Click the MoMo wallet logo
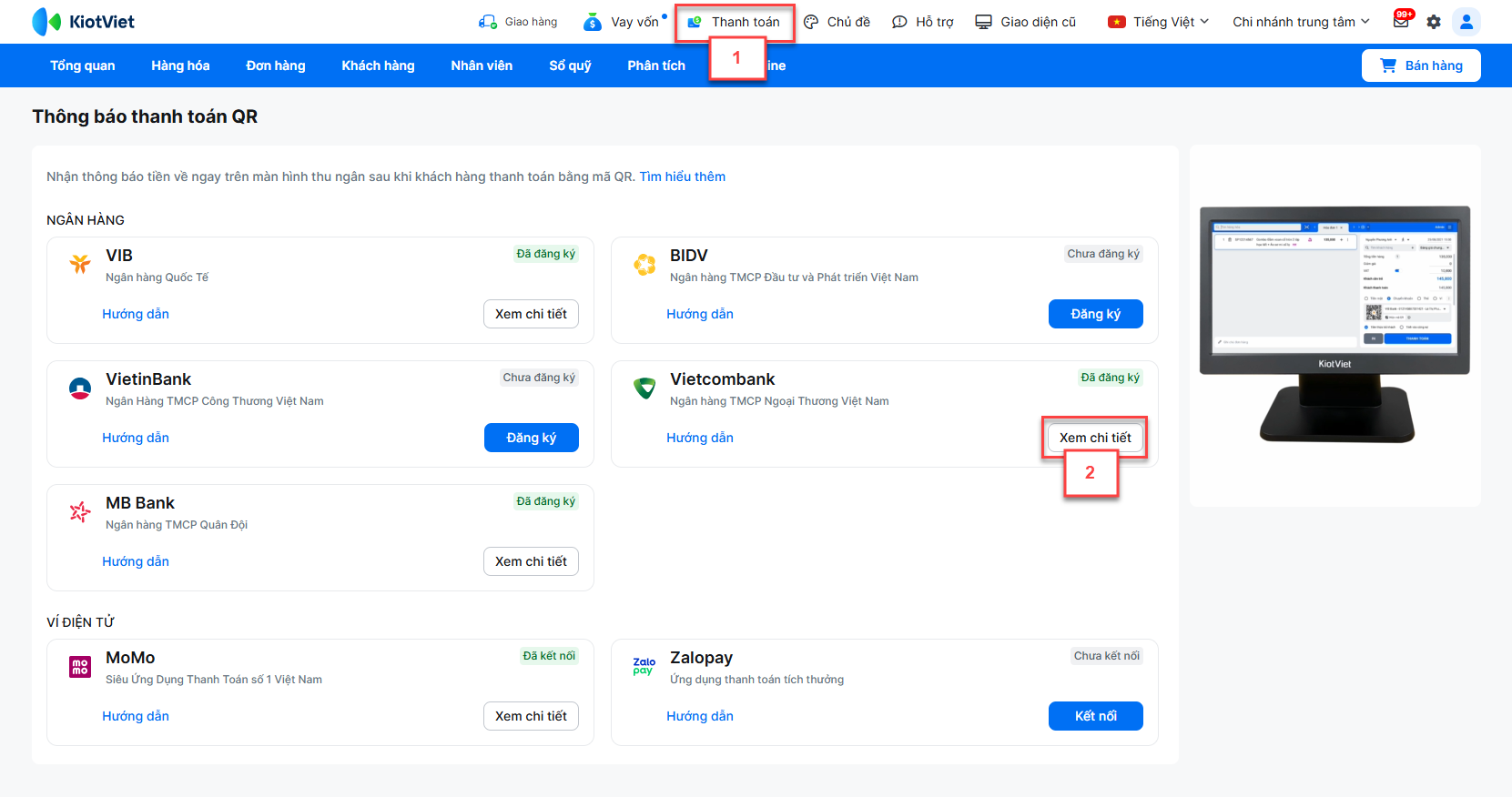This screenshot has width=1512, height=797. [x=80, y=667]
